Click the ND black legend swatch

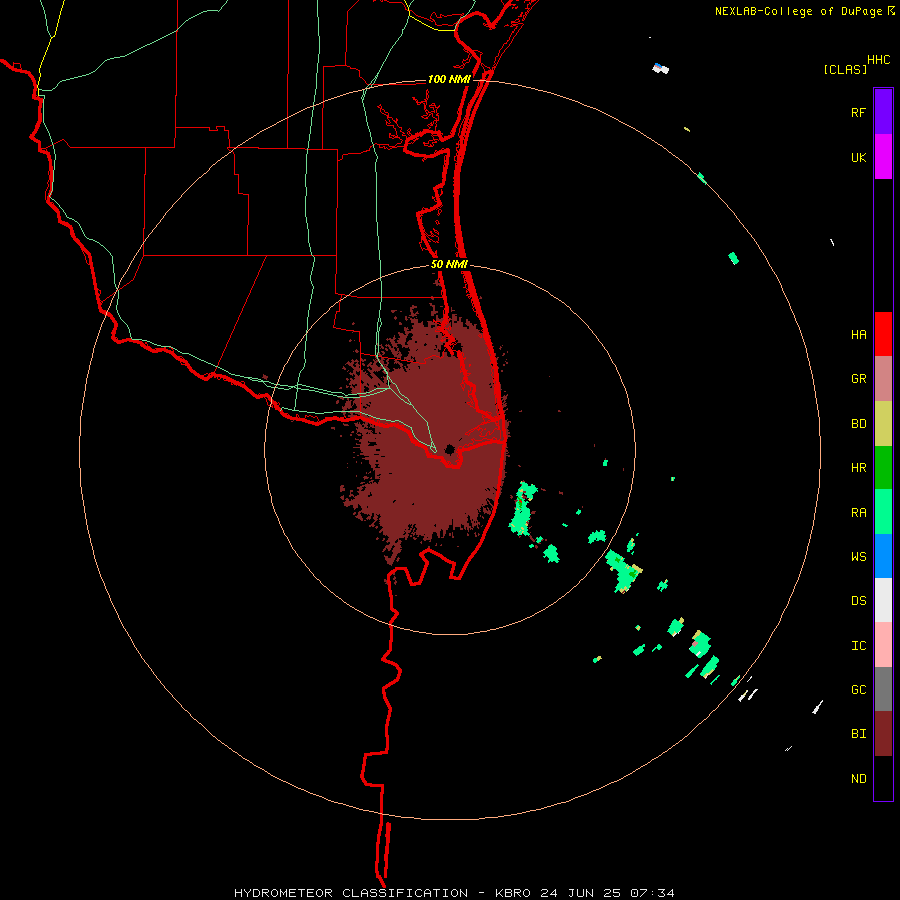(883, 778)
